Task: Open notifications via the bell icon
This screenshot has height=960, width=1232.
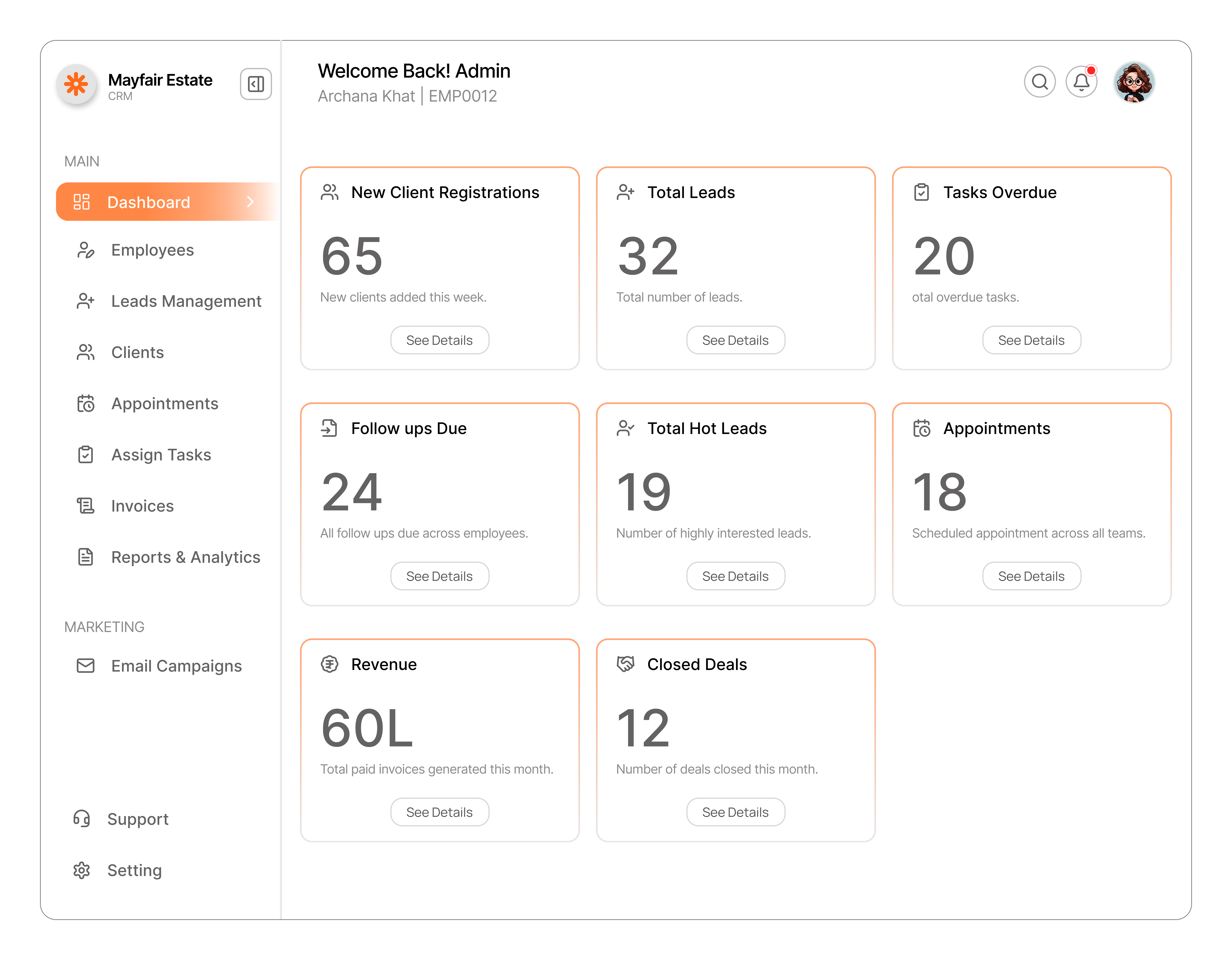Action: [x=1081, y=82]
